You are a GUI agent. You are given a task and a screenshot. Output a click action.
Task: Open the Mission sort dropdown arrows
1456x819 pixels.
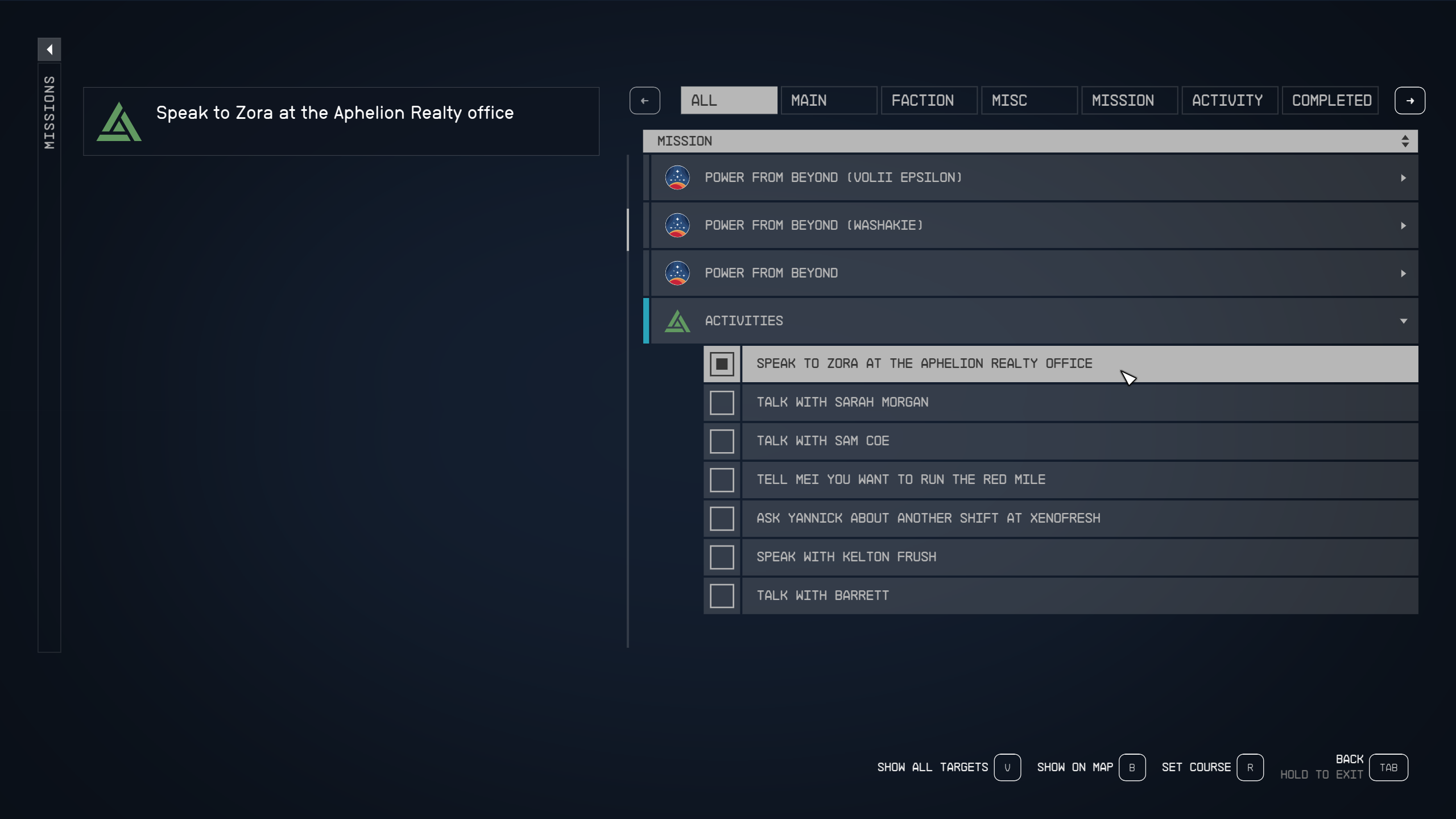point(1405,141)
